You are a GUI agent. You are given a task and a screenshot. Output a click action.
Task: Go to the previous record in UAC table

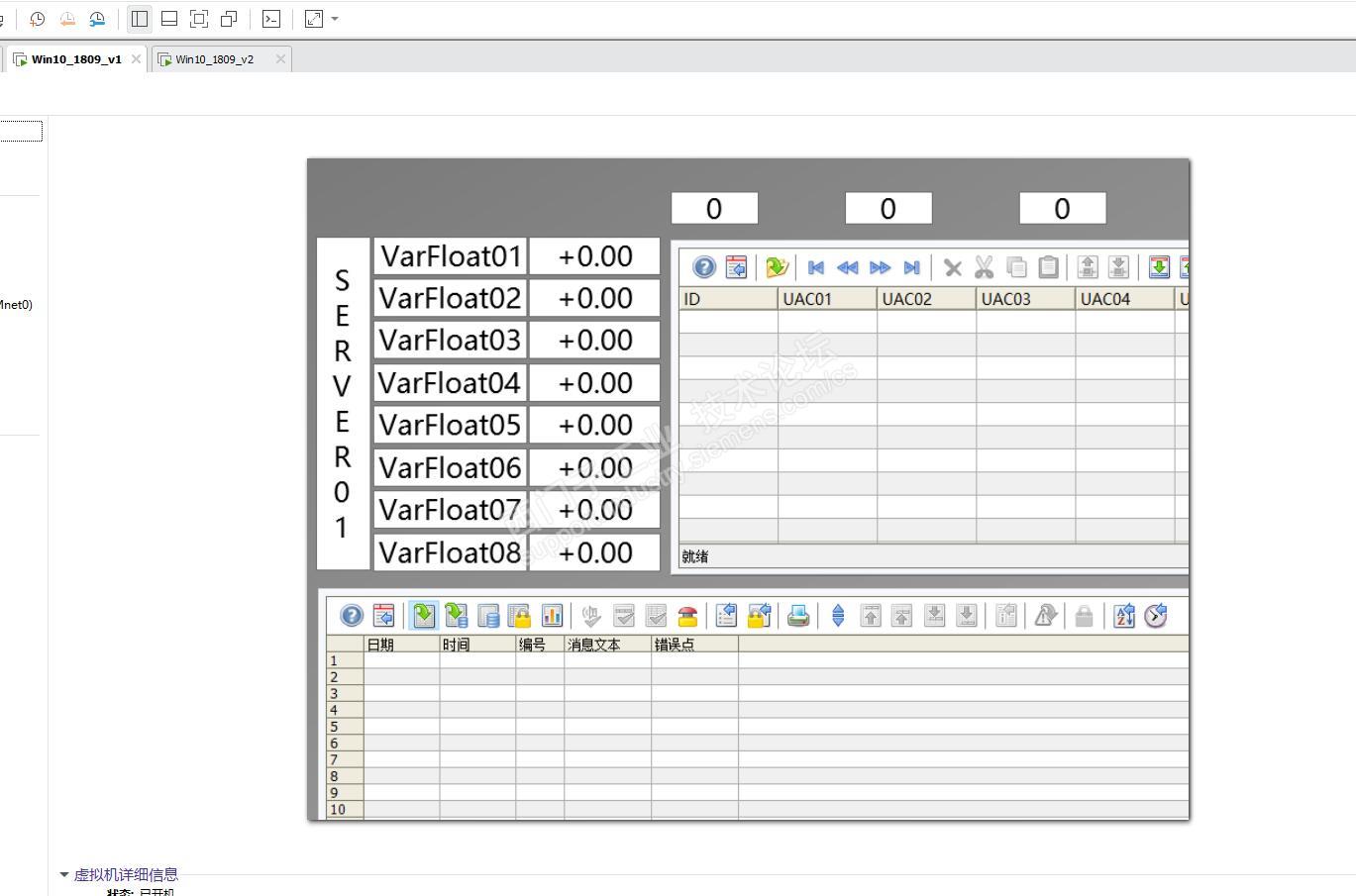tap(848, 267)
